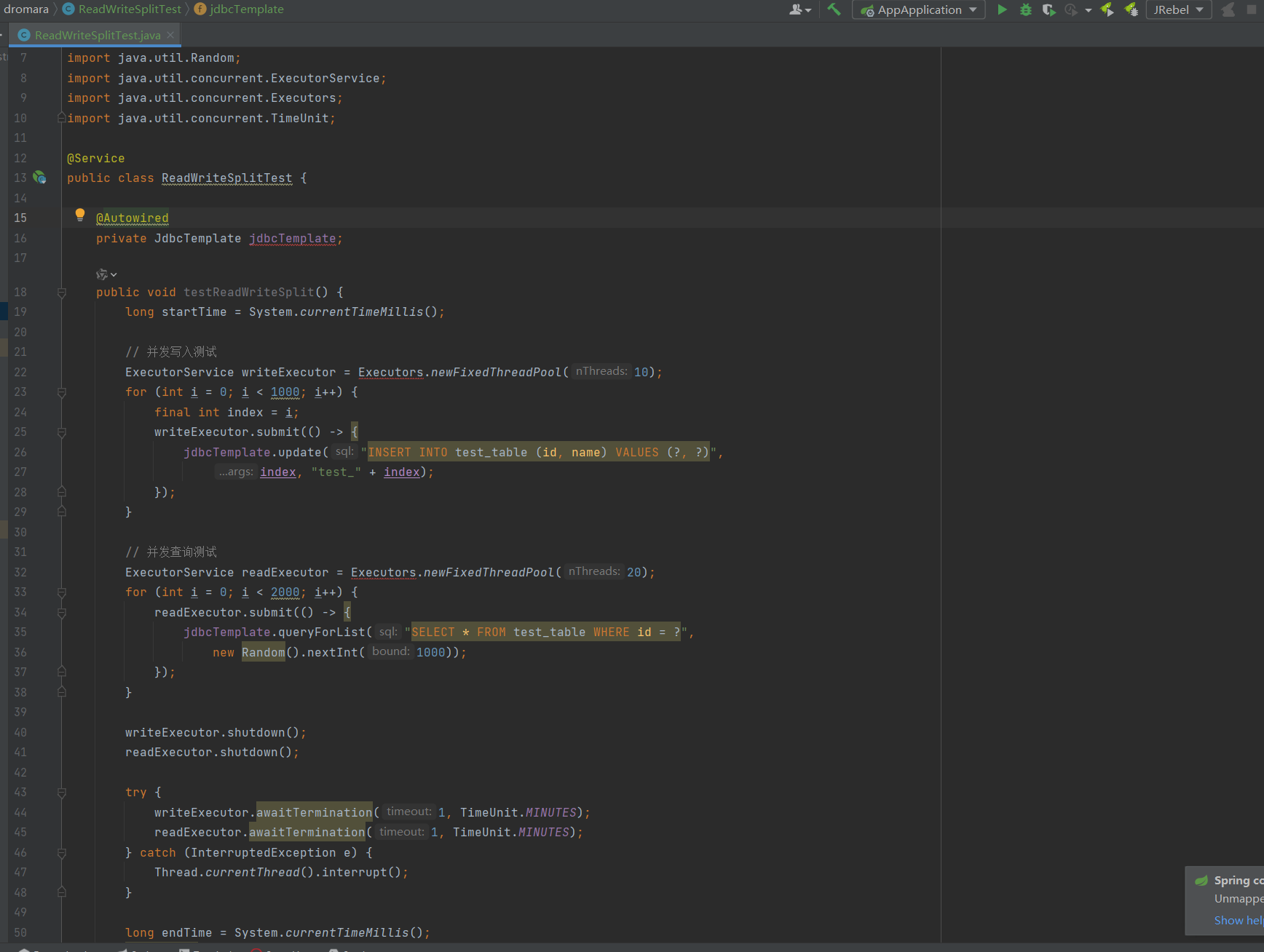Run with Coverage using the shield icon
The width and height of the screenshot is (1264, 952).
tap(1048, 9)
